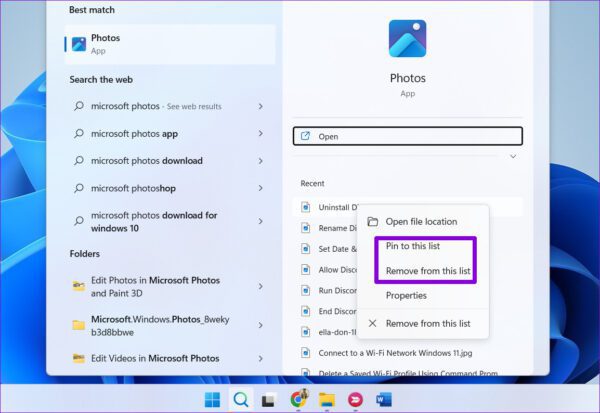Click file icon of Uninstall recent item
Image resolution: width=600 pixels, height=413 pixels.
coord(305,207)
